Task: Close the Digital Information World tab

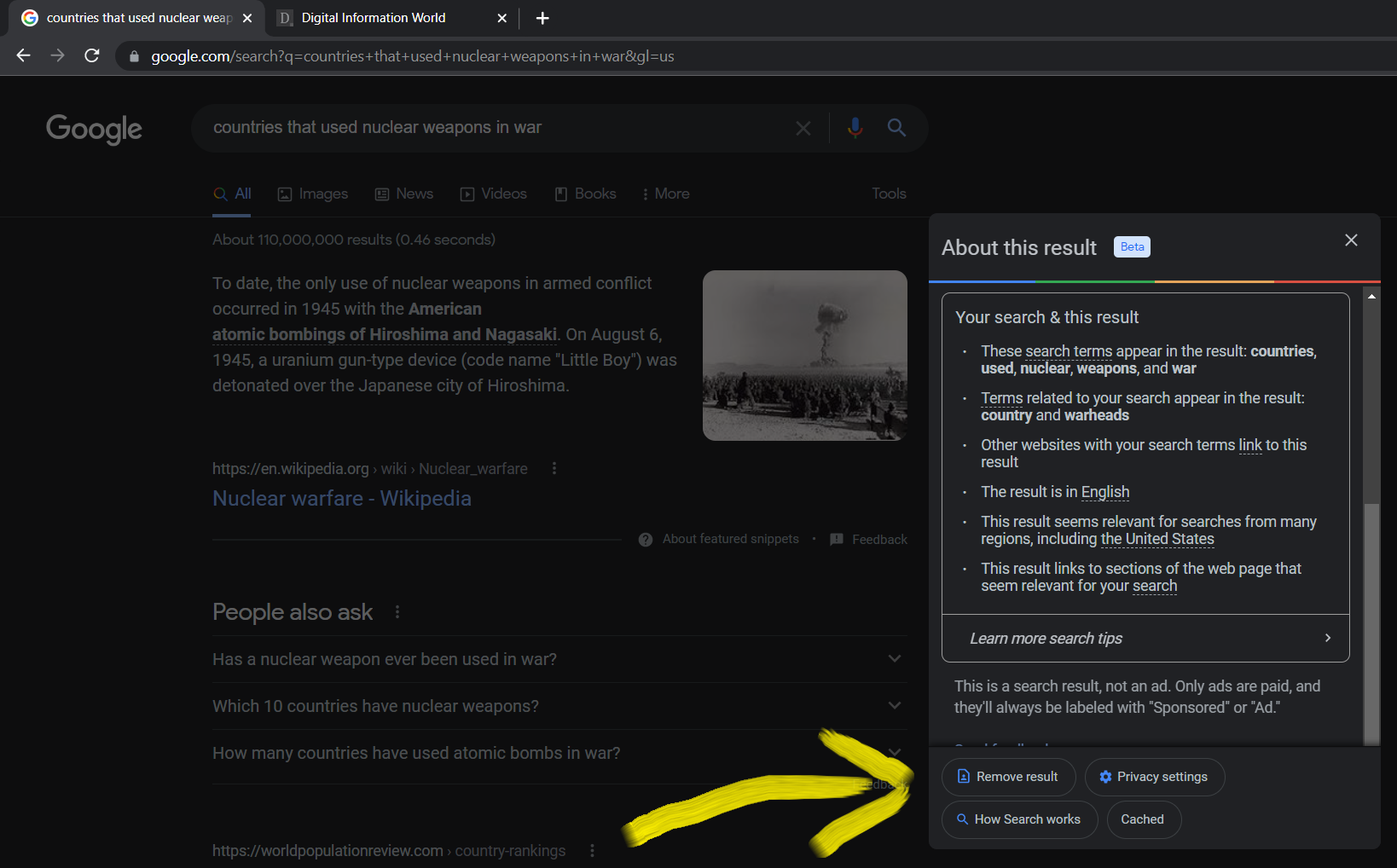Action: (x=502, y=18)
